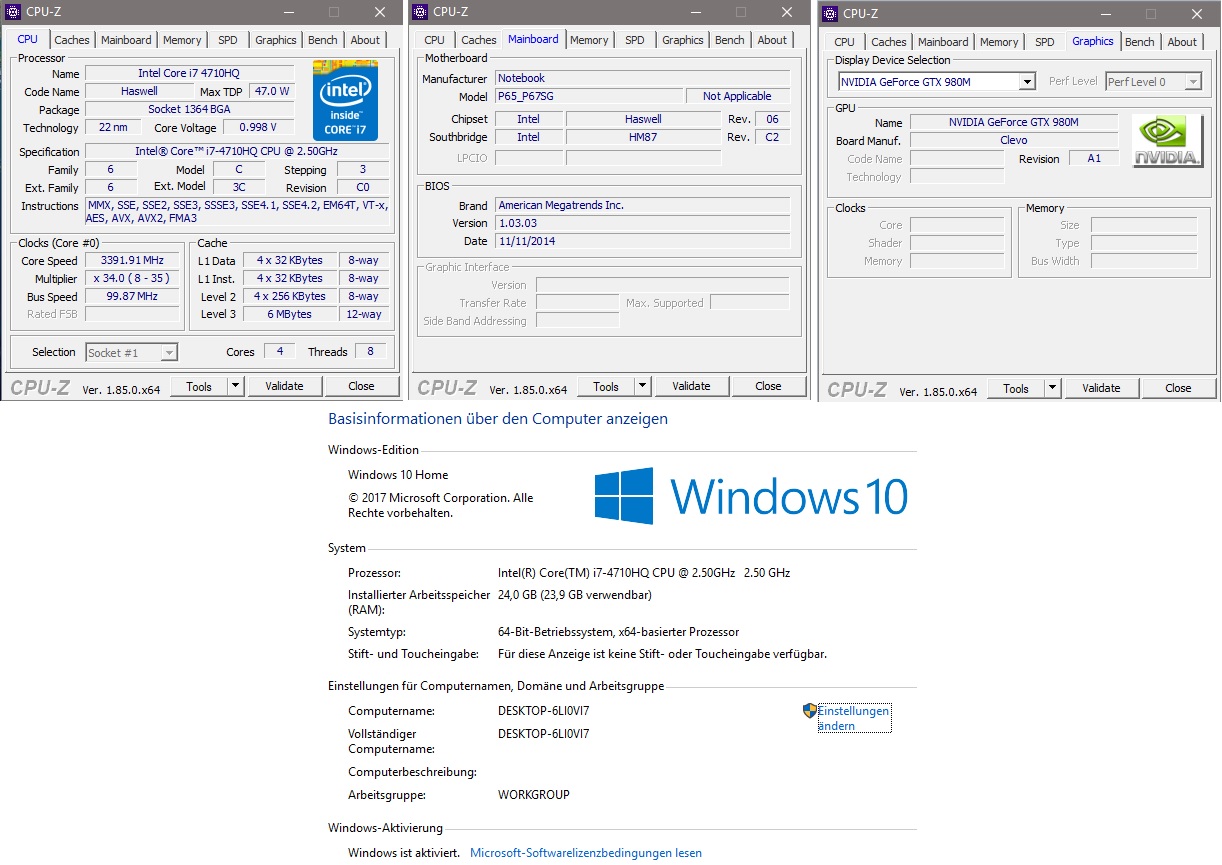Screen dimensions: 1222x865
Task: Click the motherboard Model field P65_P67SG
Action: (587, 96)
